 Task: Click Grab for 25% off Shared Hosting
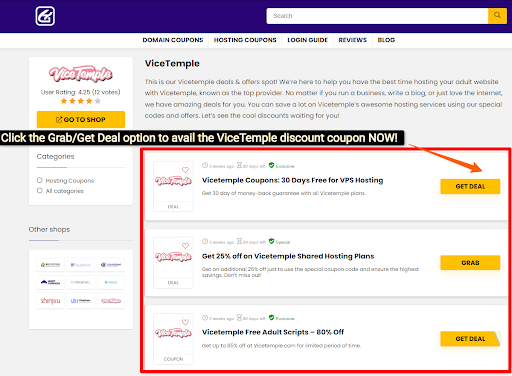pyautogui.click(x=470, y=262)
